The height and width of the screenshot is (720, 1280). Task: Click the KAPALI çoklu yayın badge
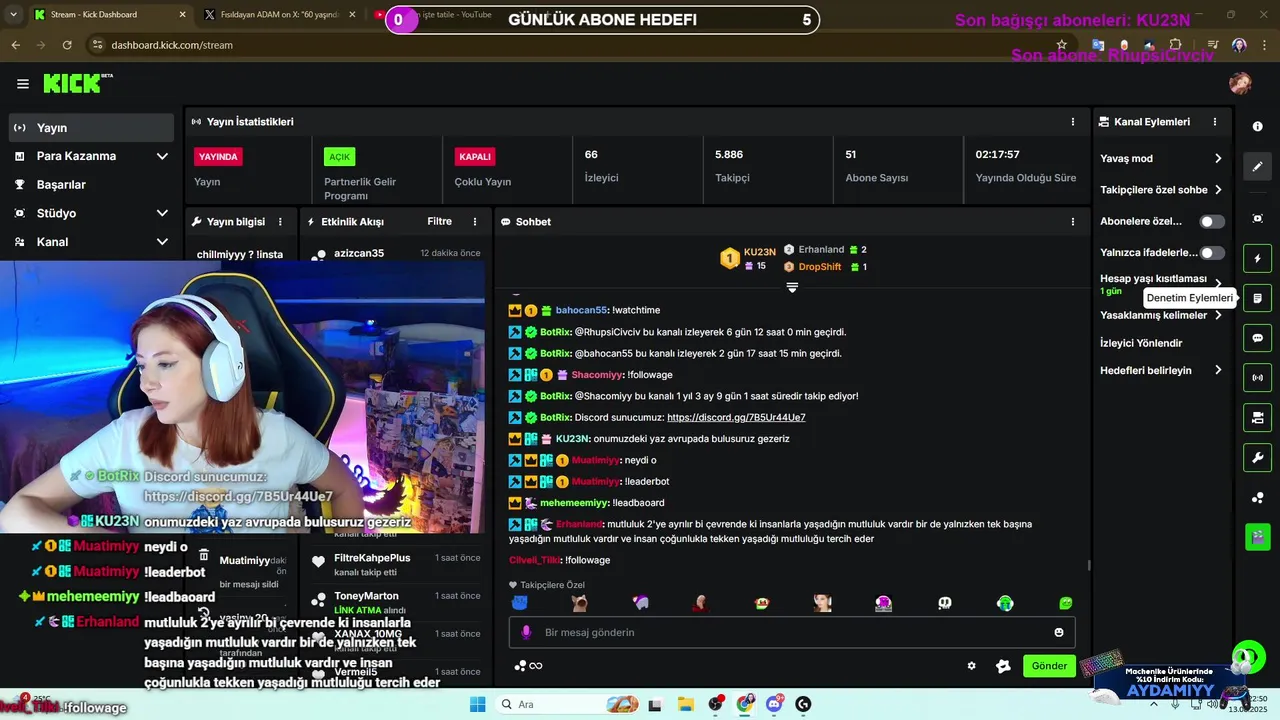(474, 157)
